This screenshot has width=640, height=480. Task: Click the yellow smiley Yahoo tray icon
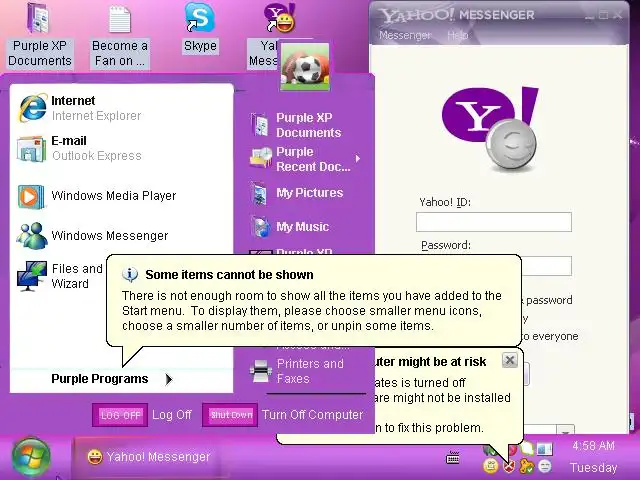491,466
